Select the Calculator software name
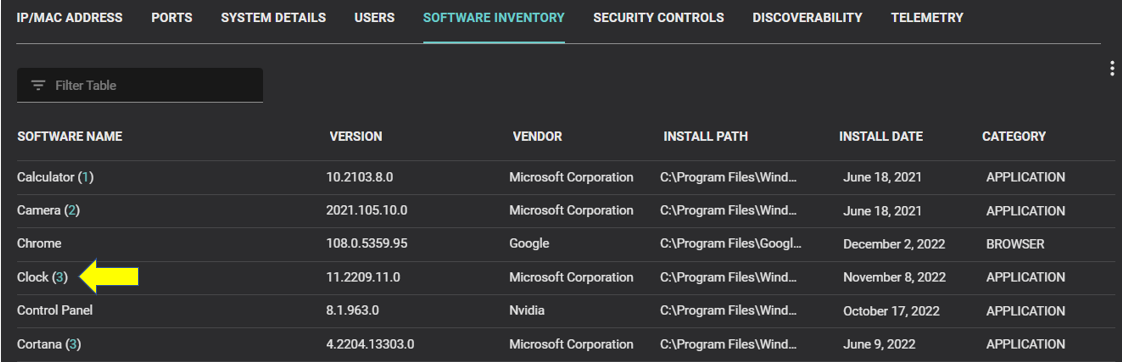 [x=45, y=177]
